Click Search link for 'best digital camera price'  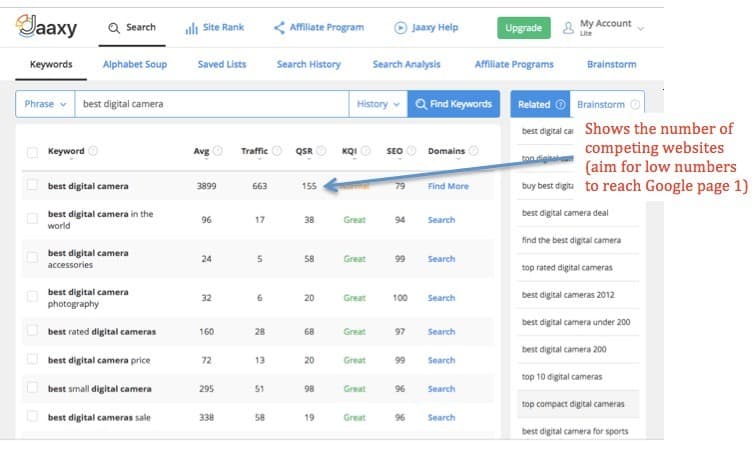click(441, 360)
